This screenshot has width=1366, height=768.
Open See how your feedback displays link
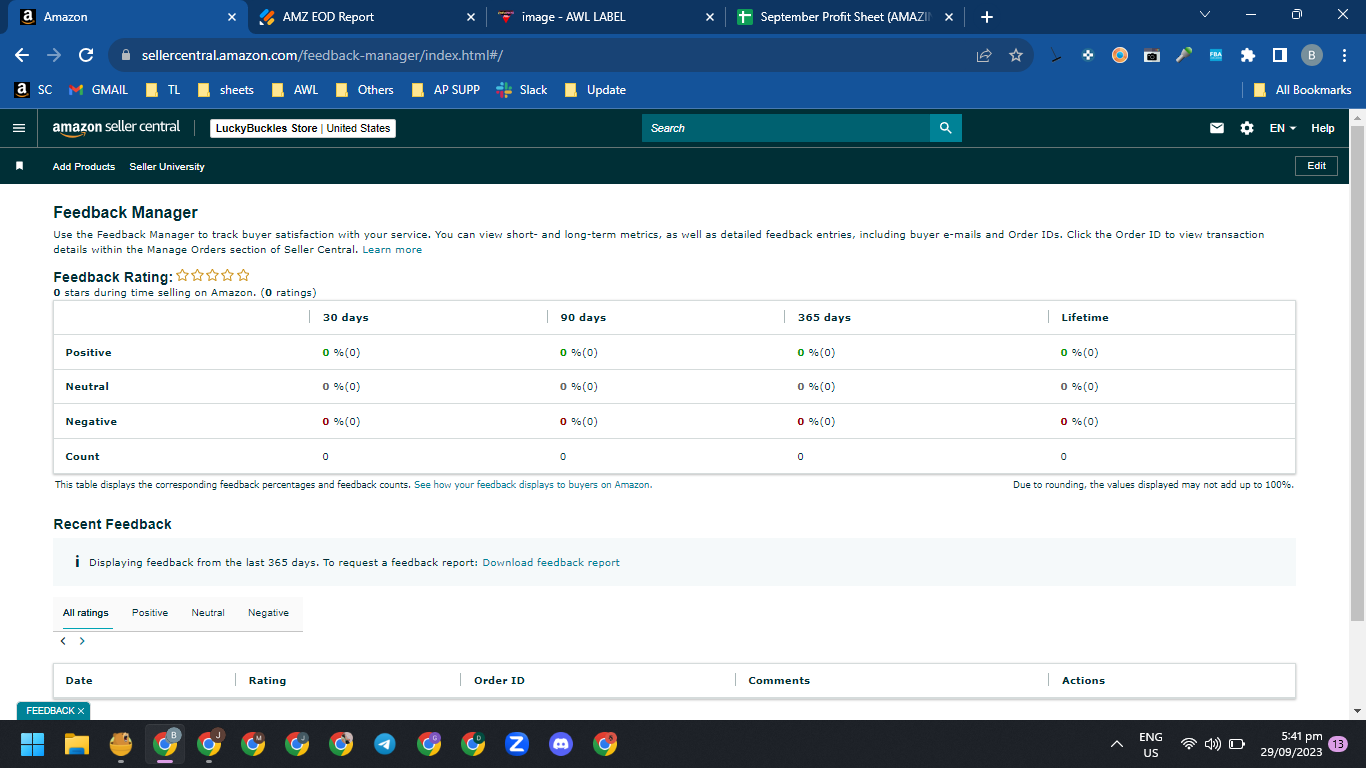(533, 485)
